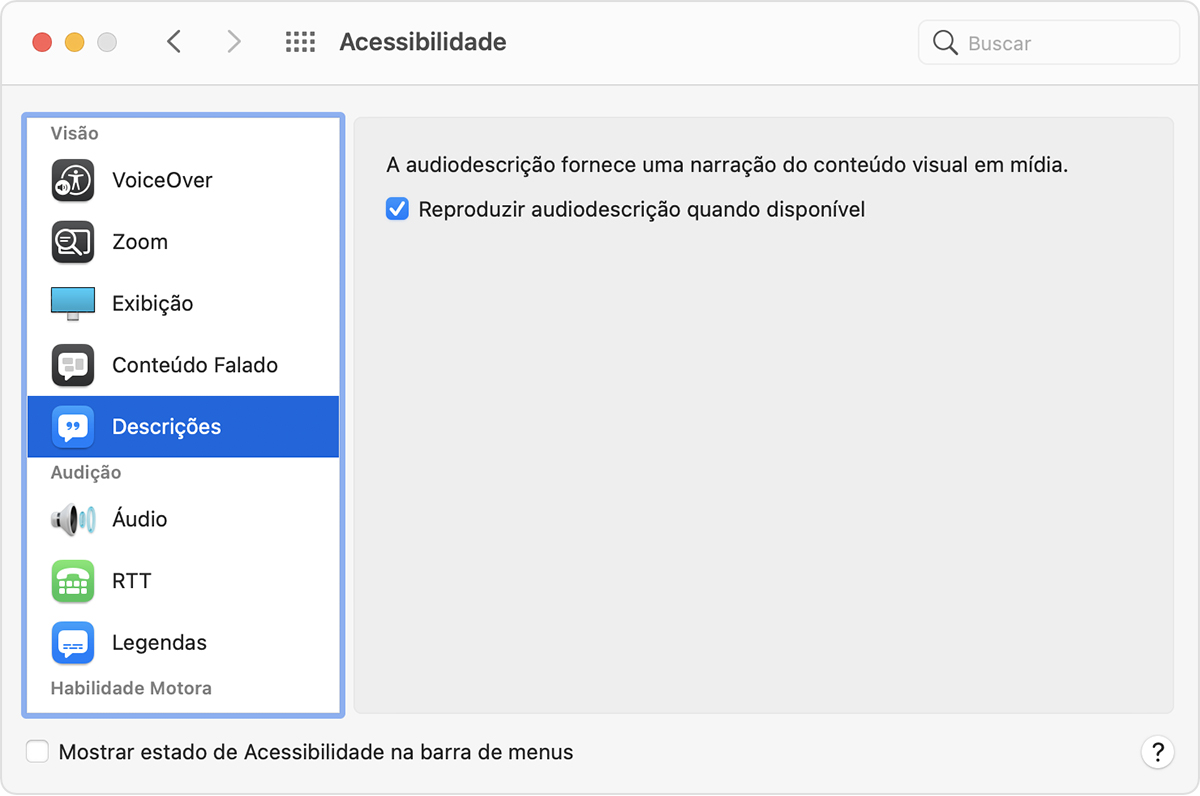Select the Legendas sidebar label
The height and width of the screenshot is (796, 1200).
[159, 643]
